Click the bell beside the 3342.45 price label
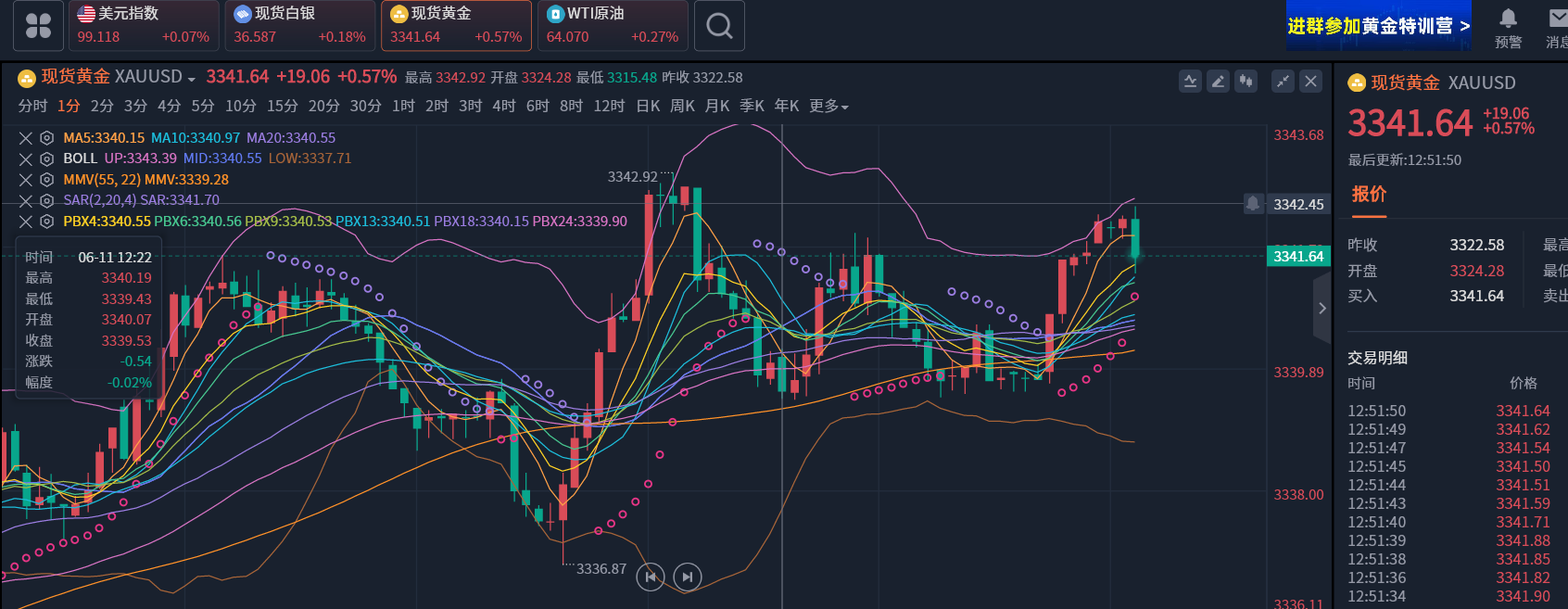 1253,204
